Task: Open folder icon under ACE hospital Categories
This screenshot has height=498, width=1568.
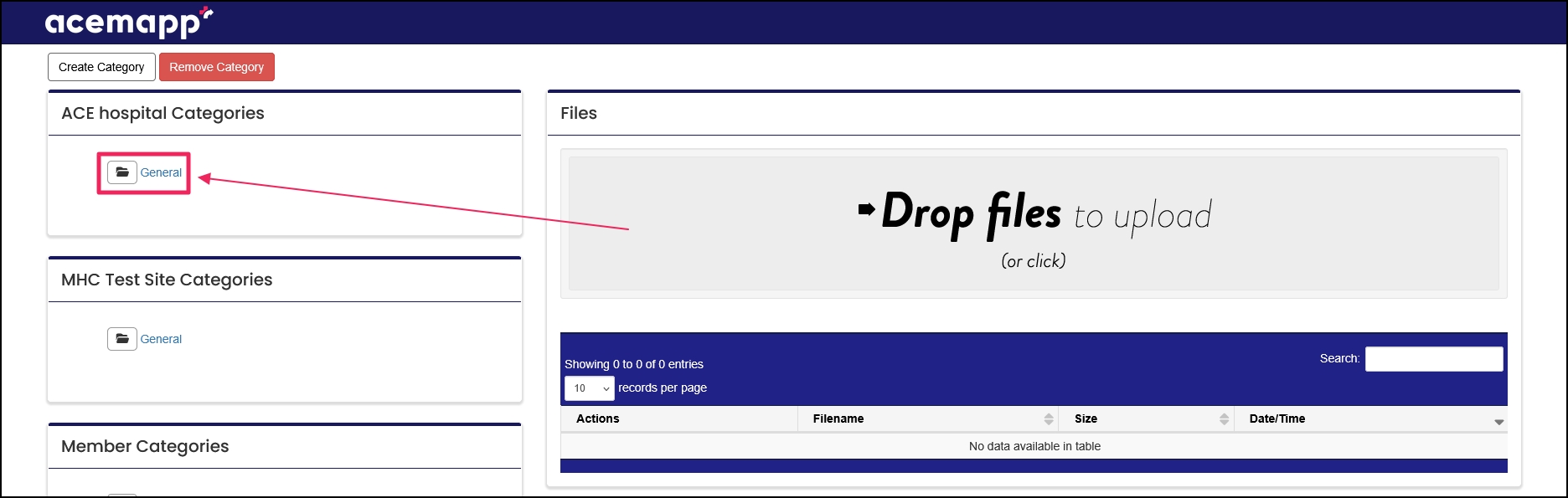Action: 122,172
